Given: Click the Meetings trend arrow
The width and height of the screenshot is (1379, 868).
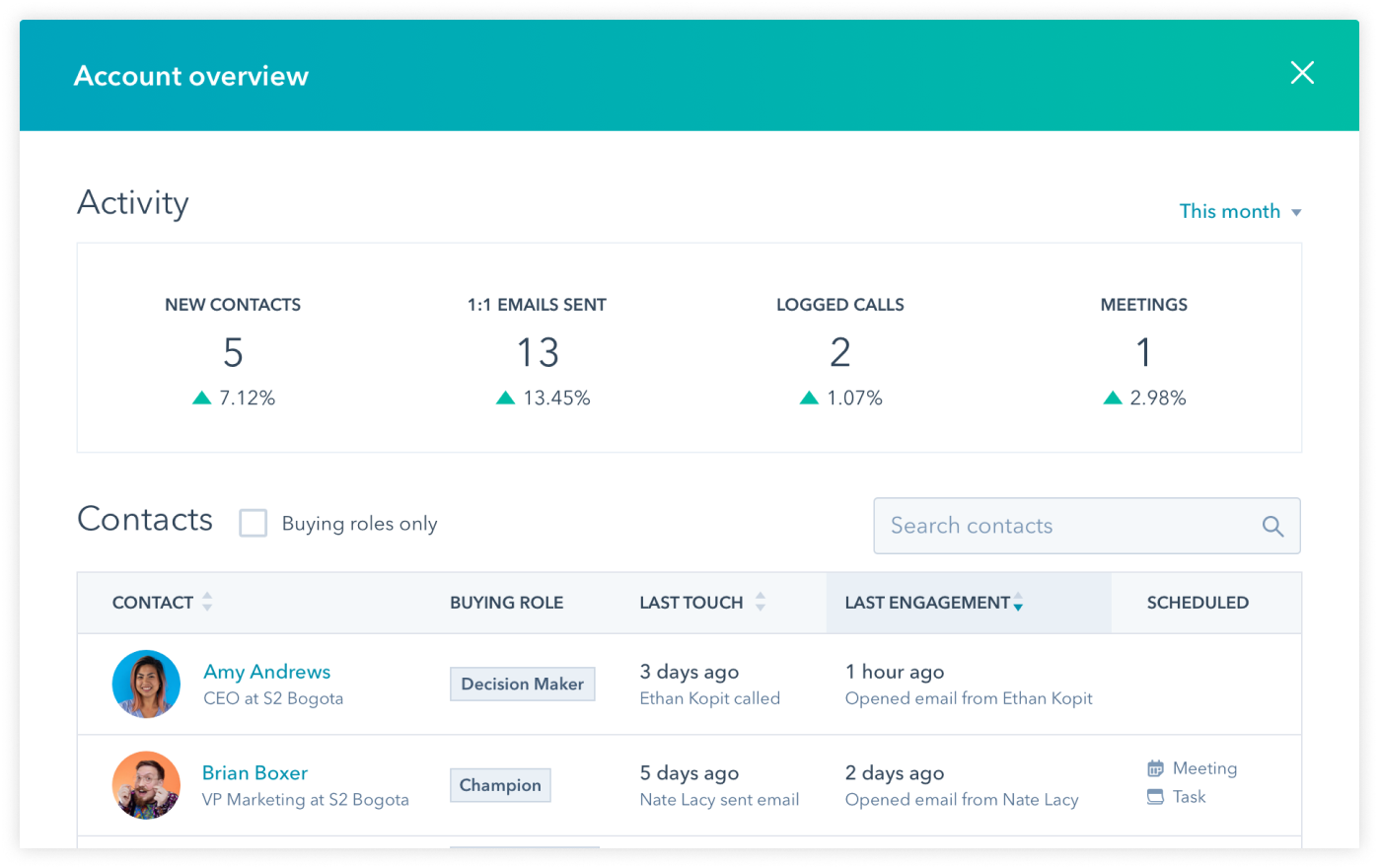Looking at the screenshot, I should tap(1113, 398).
